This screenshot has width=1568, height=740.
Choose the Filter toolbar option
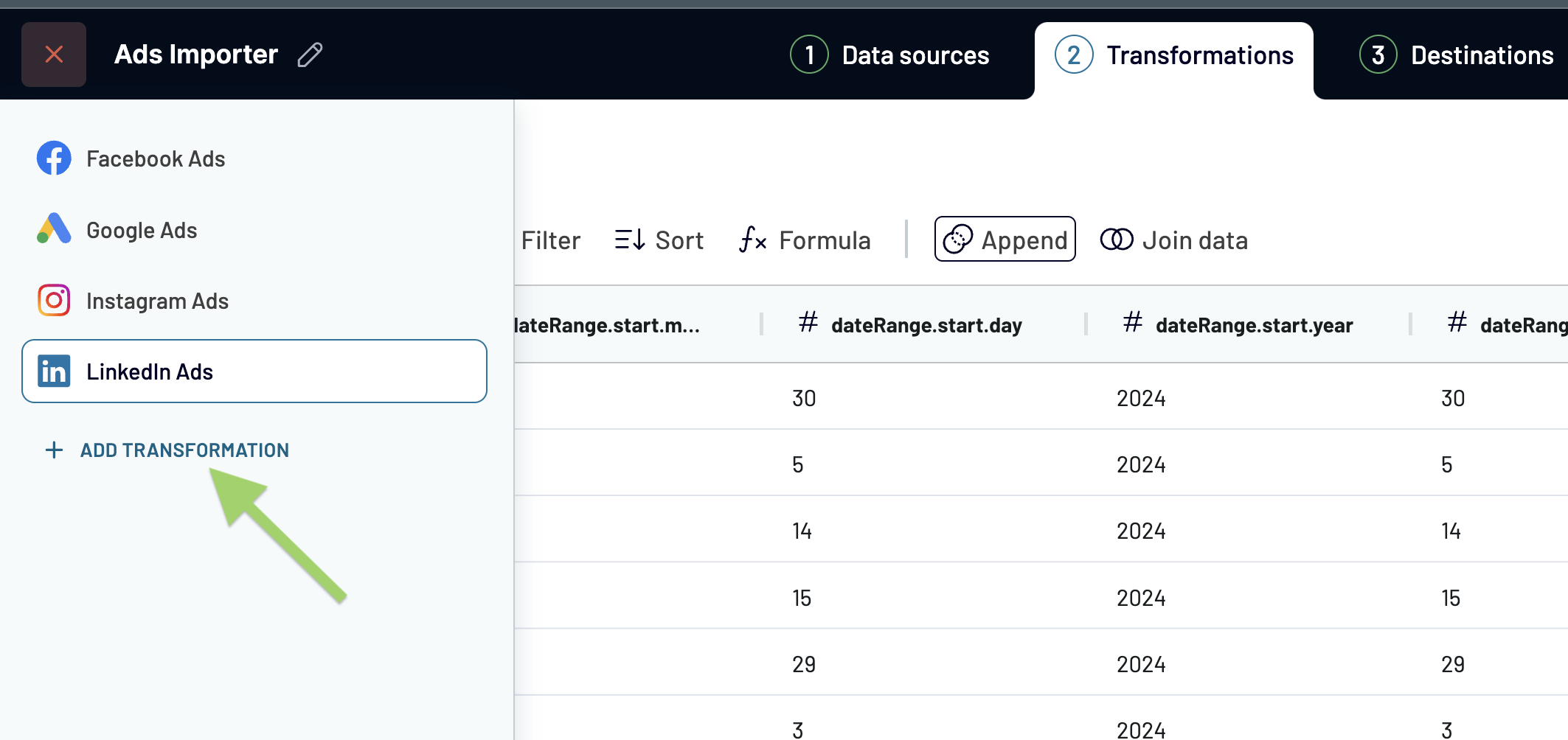tap(550, 240)
